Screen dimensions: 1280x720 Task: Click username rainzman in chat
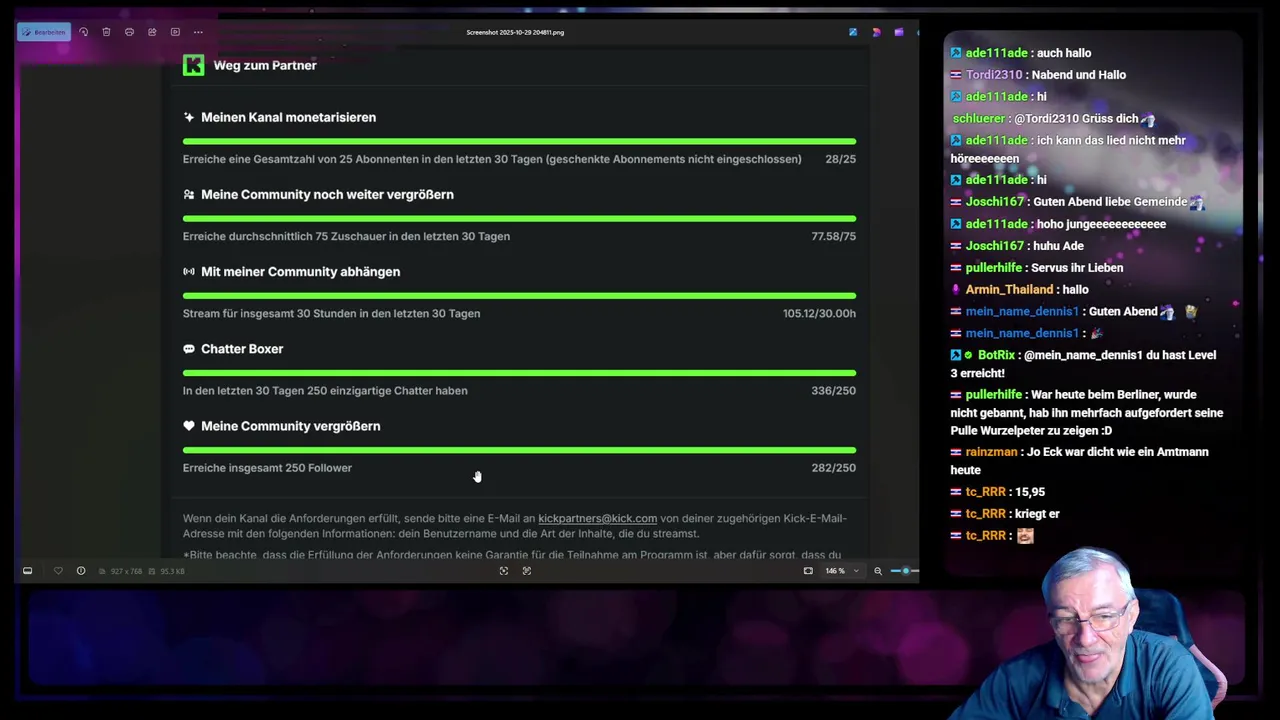(x=991, y=452)
